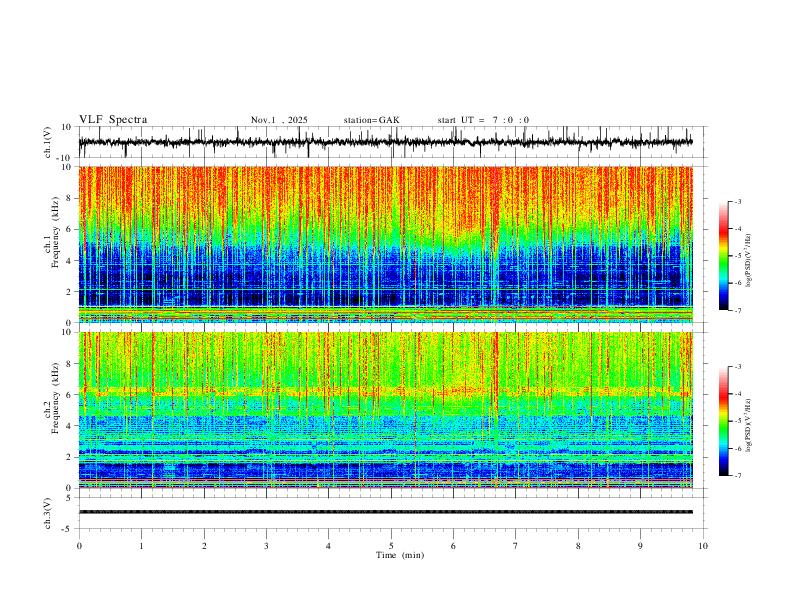Click the "-3" tick on ch.1 colorbar
Screen dimensions: 792x612
tap(737, 201)
